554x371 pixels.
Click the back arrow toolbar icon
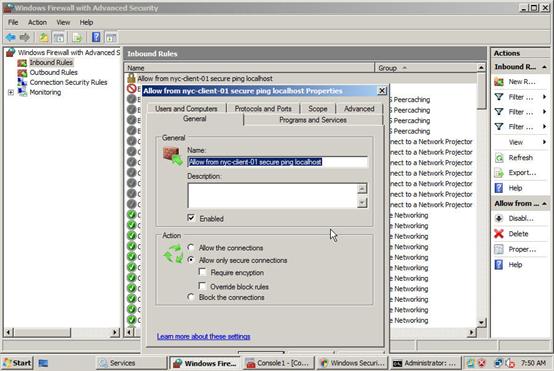tap(10, 37)
